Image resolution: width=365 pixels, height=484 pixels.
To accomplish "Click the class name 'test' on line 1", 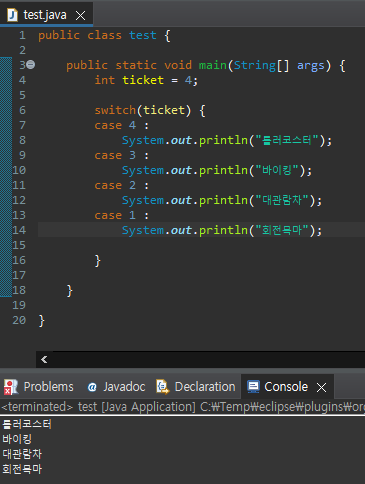I will point(143,35).
